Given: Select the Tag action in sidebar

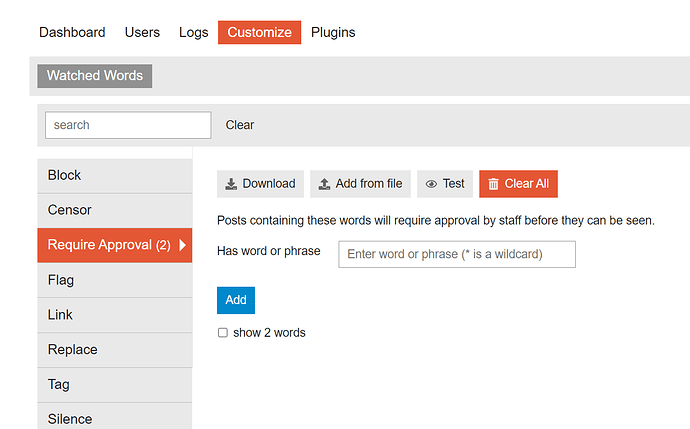Looking at the screenshot, I should (x=115, y=384).
